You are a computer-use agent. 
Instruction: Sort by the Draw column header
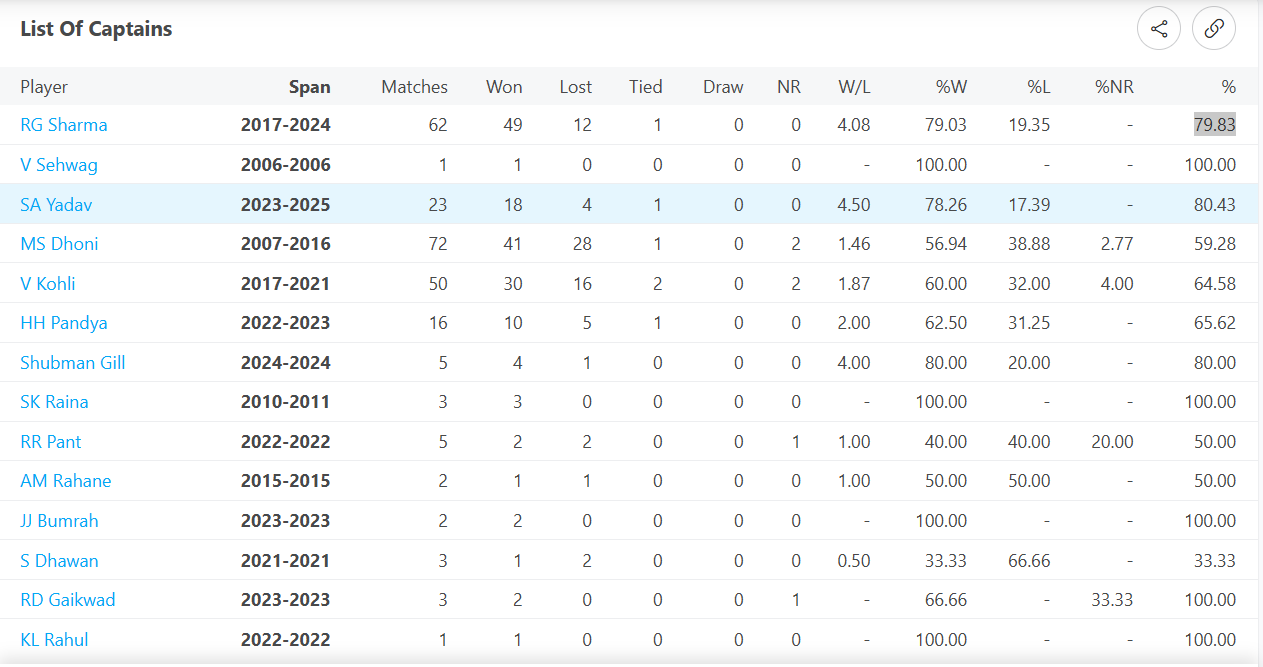[723, 87]
